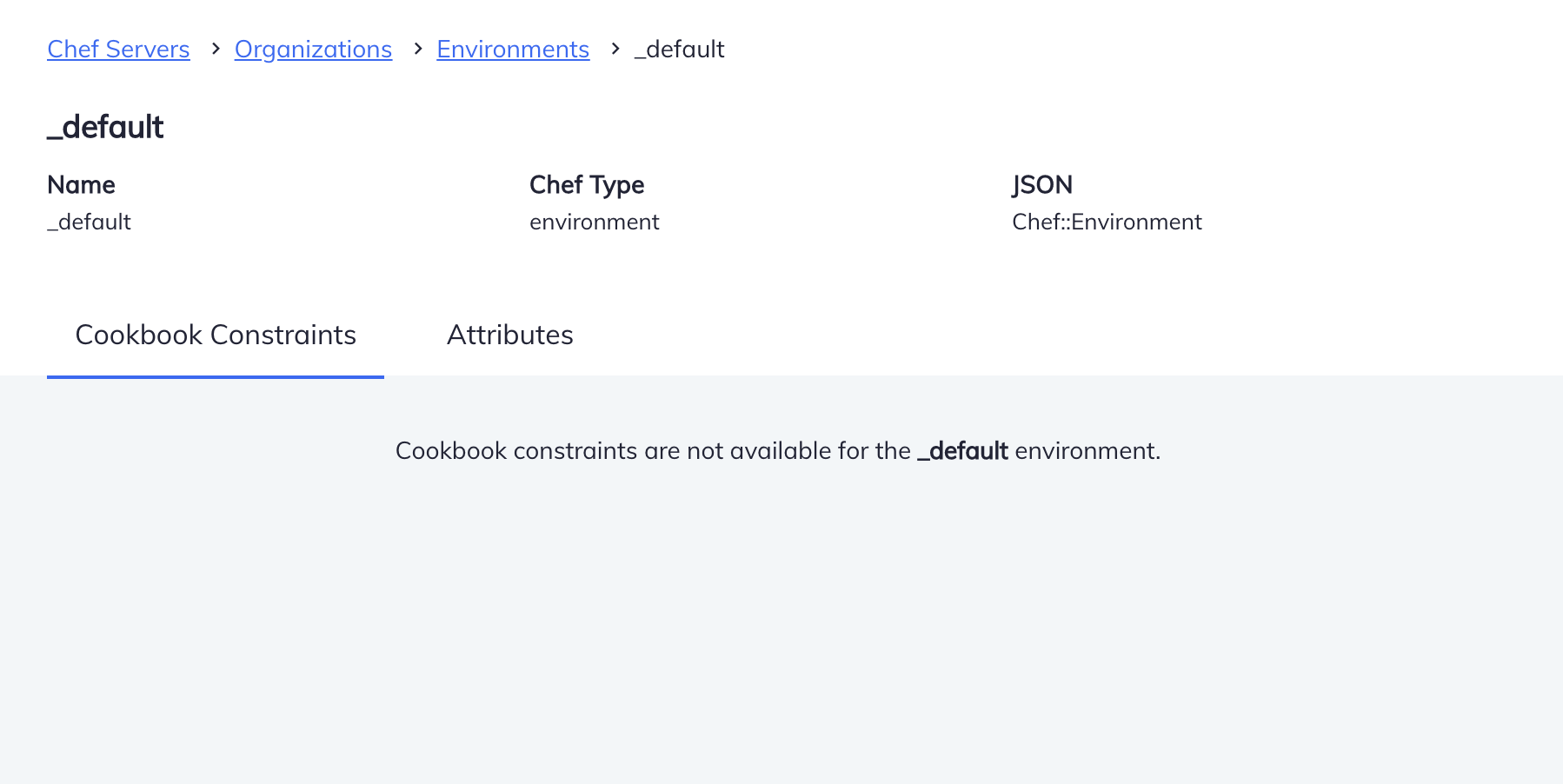Image resolution: width=1563 pixels, height=784 pixels.
Task: Select the Chef Type label
Action: click(x=587, y=185)
